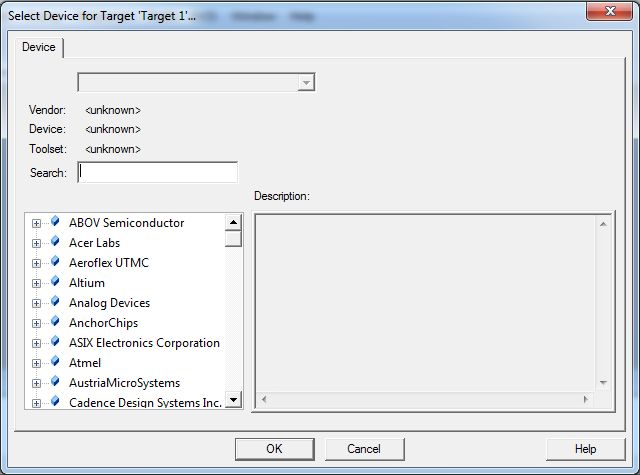Click the Acer Labs vendor icon
This screenshot has width=640, height=475.
tap(55, 243)
